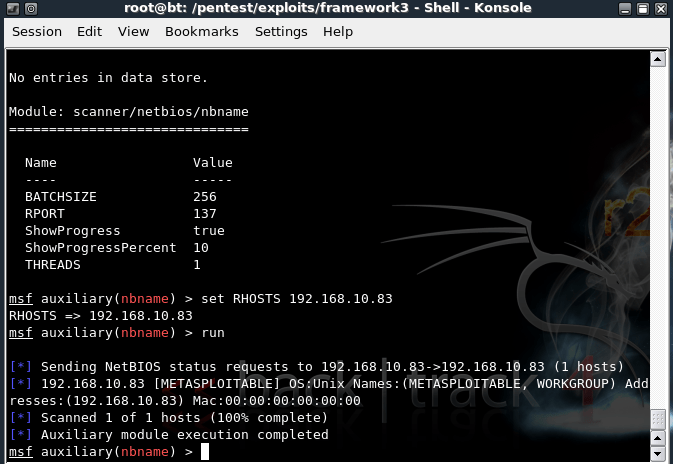The height and width of the screenshot is (464, 673).
Task: Click 'Auxiliary module execution completed' line
Action: (x=185, y=435)
